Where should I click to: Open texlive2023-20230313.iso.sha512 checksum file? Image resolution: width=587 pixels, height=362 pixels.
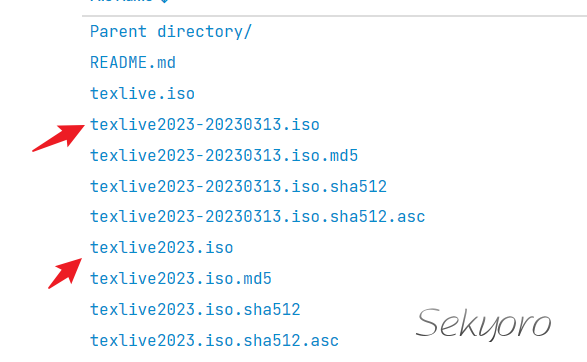click(x=238, y=186)
